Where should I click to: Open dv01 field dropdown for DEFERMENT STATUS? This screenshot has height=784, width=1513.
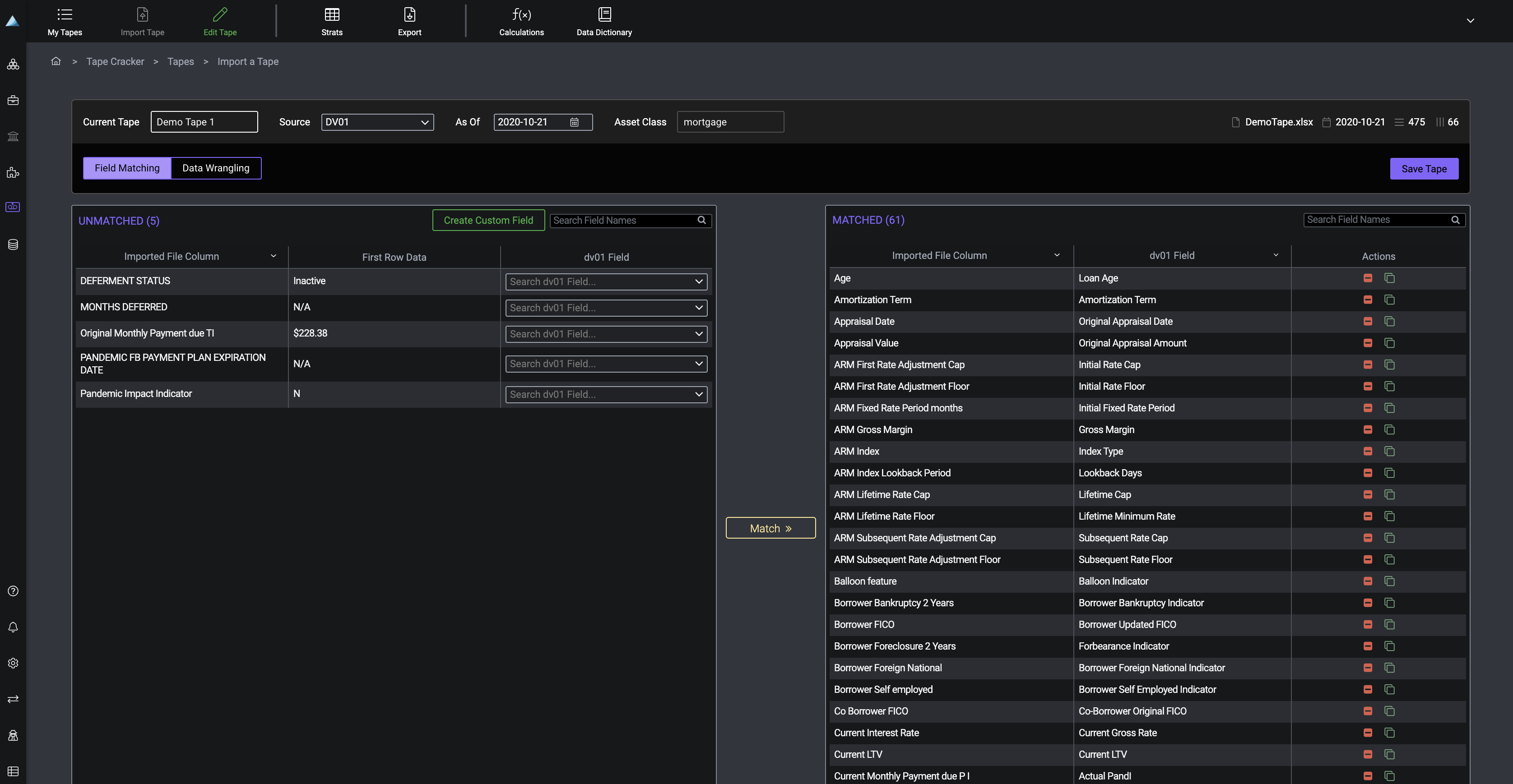(x=606, y=281)
